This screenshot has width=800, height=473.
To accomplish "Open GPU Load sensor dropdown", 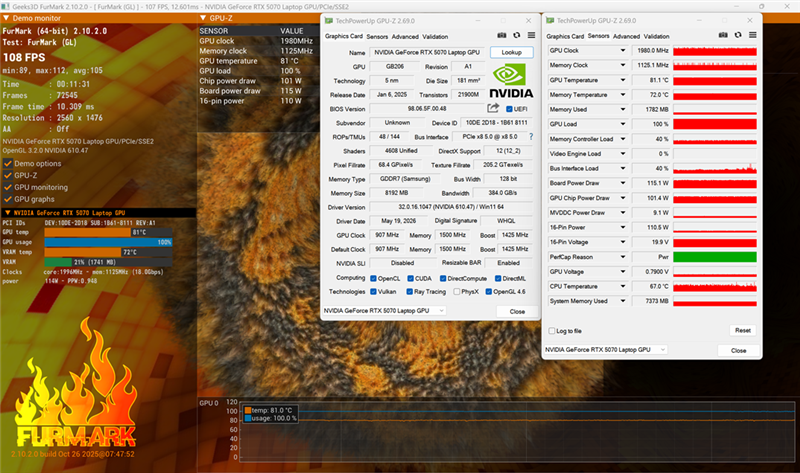I will (x=622, y=124).
